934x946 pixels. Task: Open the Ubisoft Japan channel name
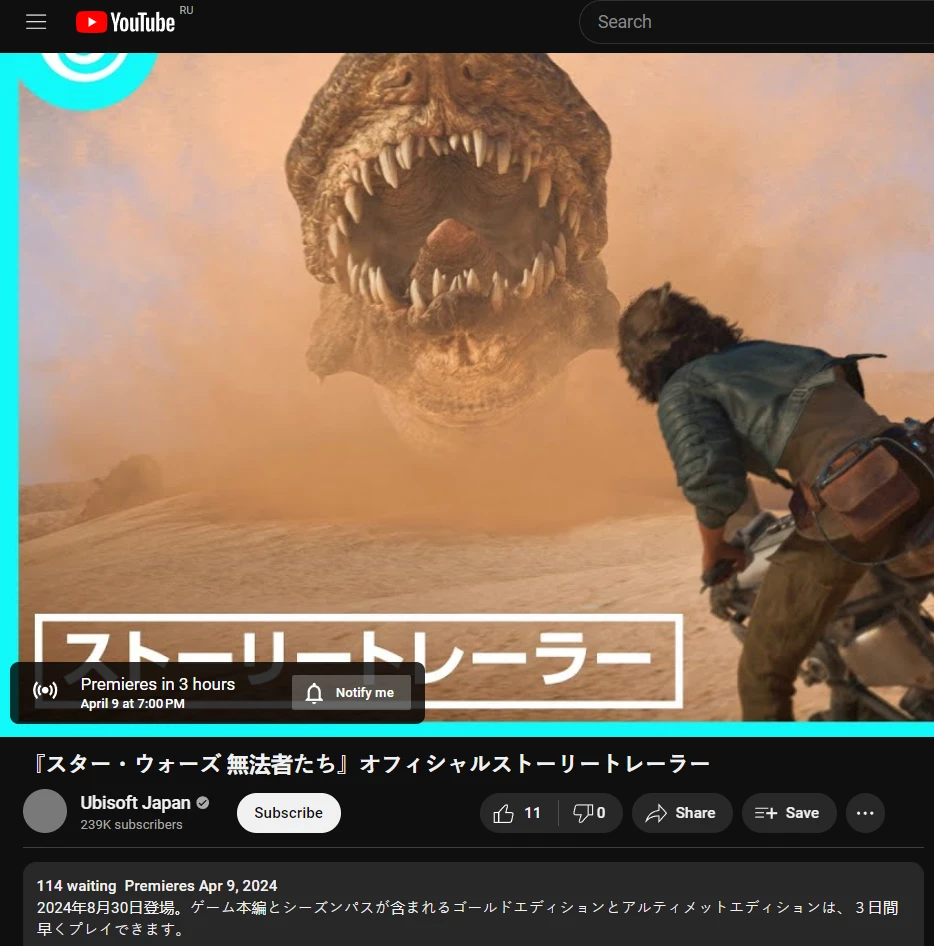136,803
